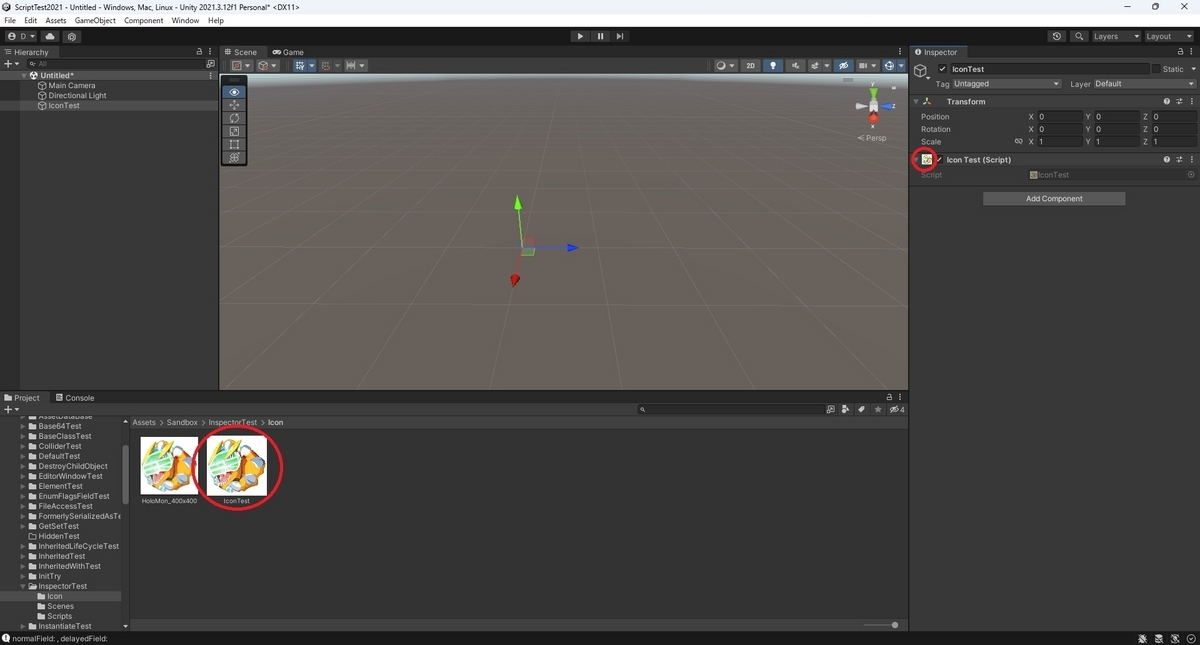Viewport: 1200px width, 645px height.
Task: Collapse the InspectorTest folder in Project tree
Action: (23, 586)
